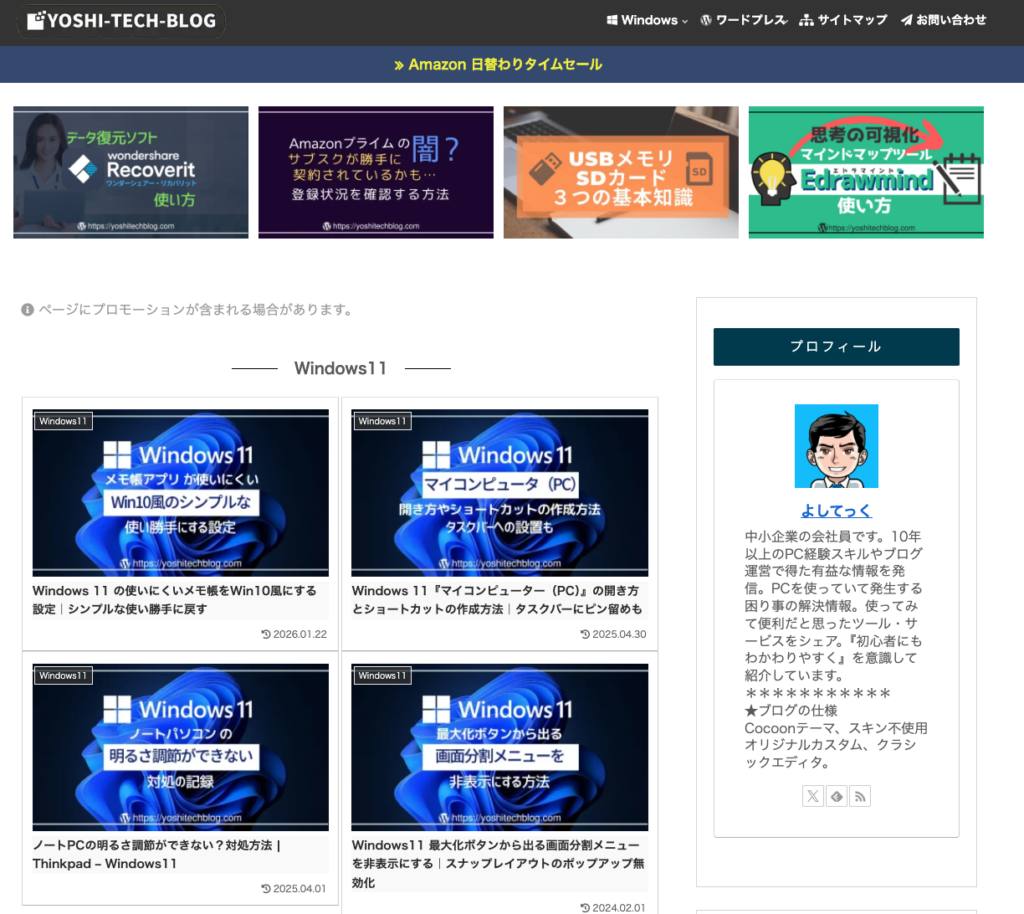
Task: Open the Edrawmind マインドマップ article thumbnail
Action: coord(866,172)
